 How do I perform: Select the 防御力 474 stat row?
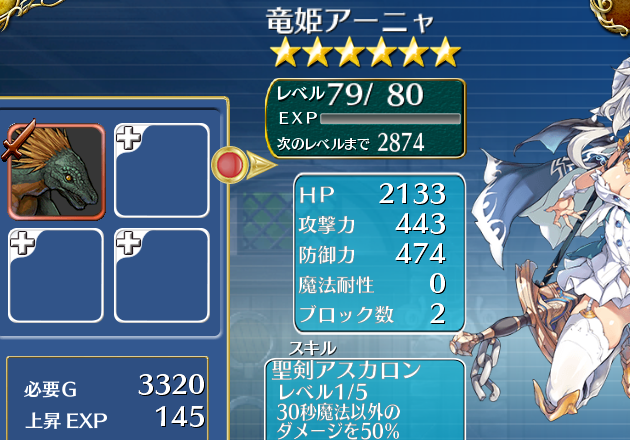[x=372, y=254]
